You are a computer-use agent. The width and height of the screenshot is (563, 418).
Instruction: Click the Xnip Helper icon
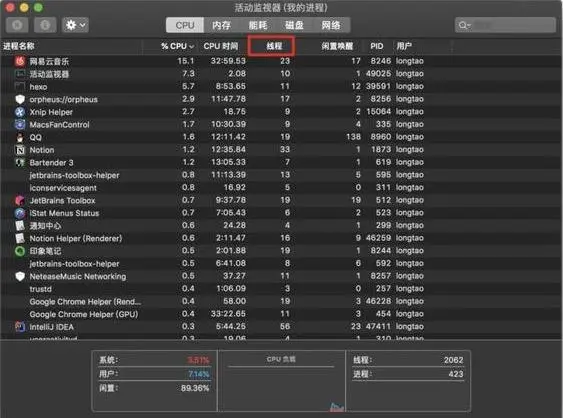pyautogui.click(x=20, y=112)
